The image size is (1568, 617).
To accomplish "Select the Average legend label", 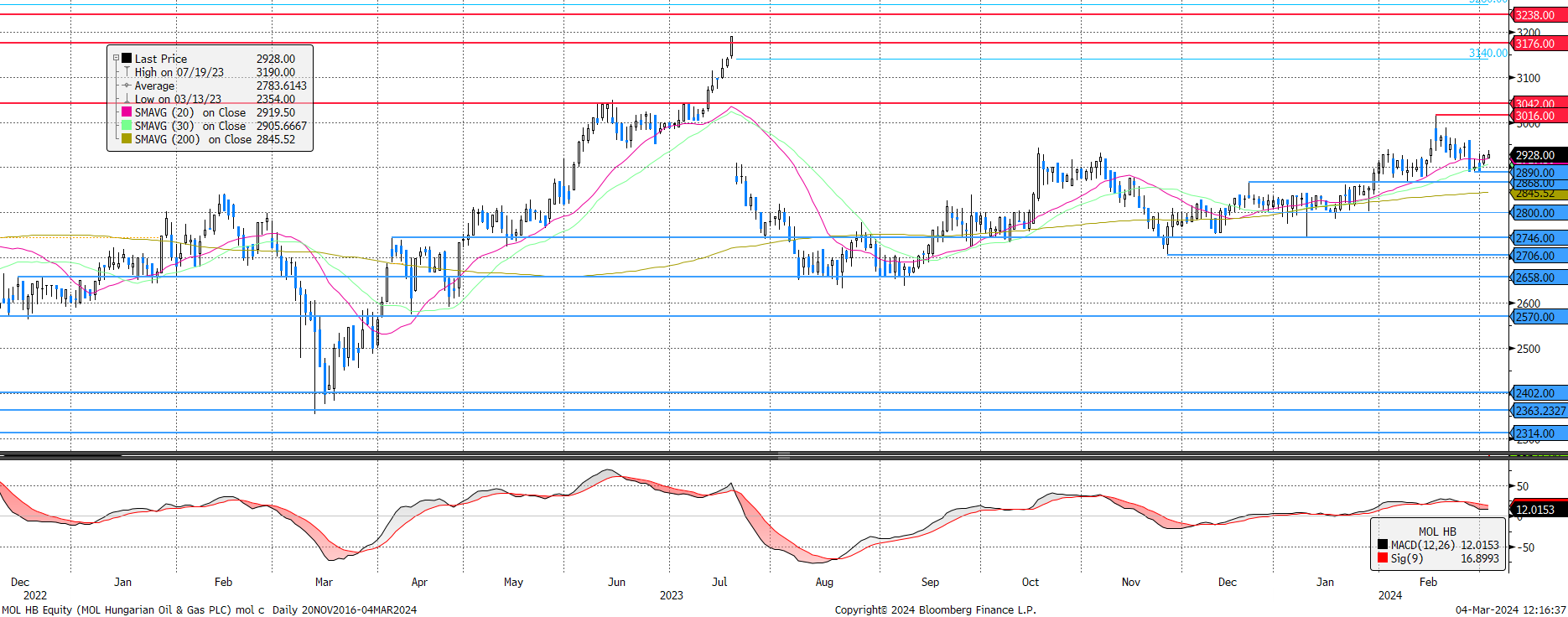I will tap(155, 86).
